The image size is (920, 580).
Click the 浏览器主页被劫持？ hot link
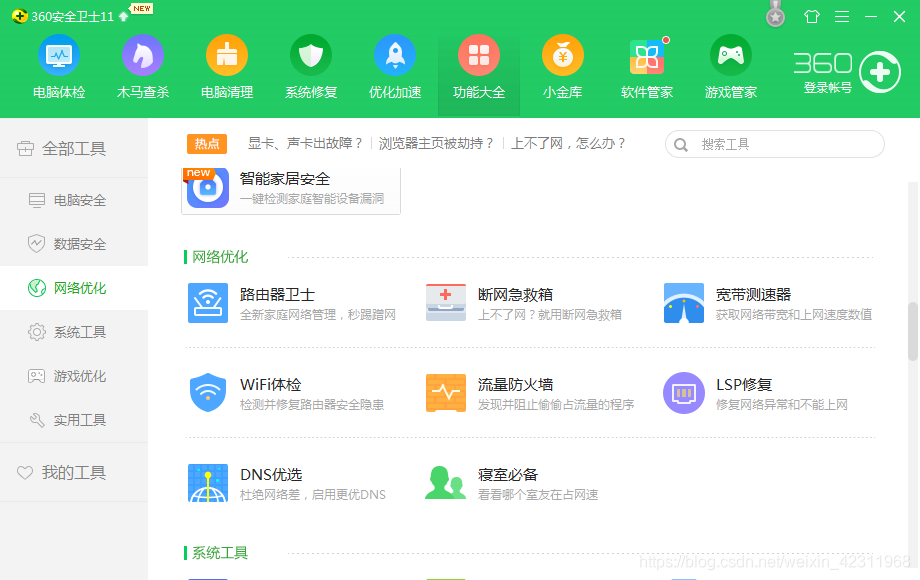[436, 144]
